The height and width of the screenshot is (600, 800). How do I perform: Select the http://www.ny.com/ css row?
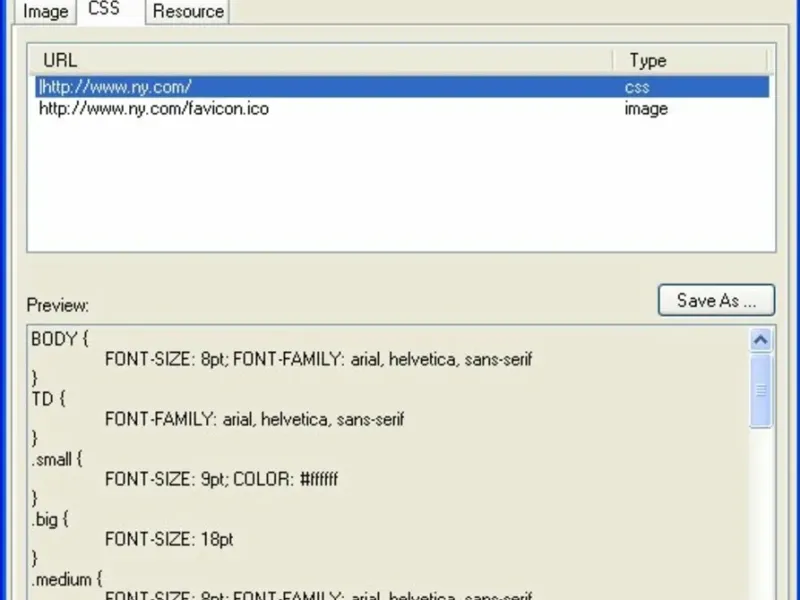(x=402, y=87)
